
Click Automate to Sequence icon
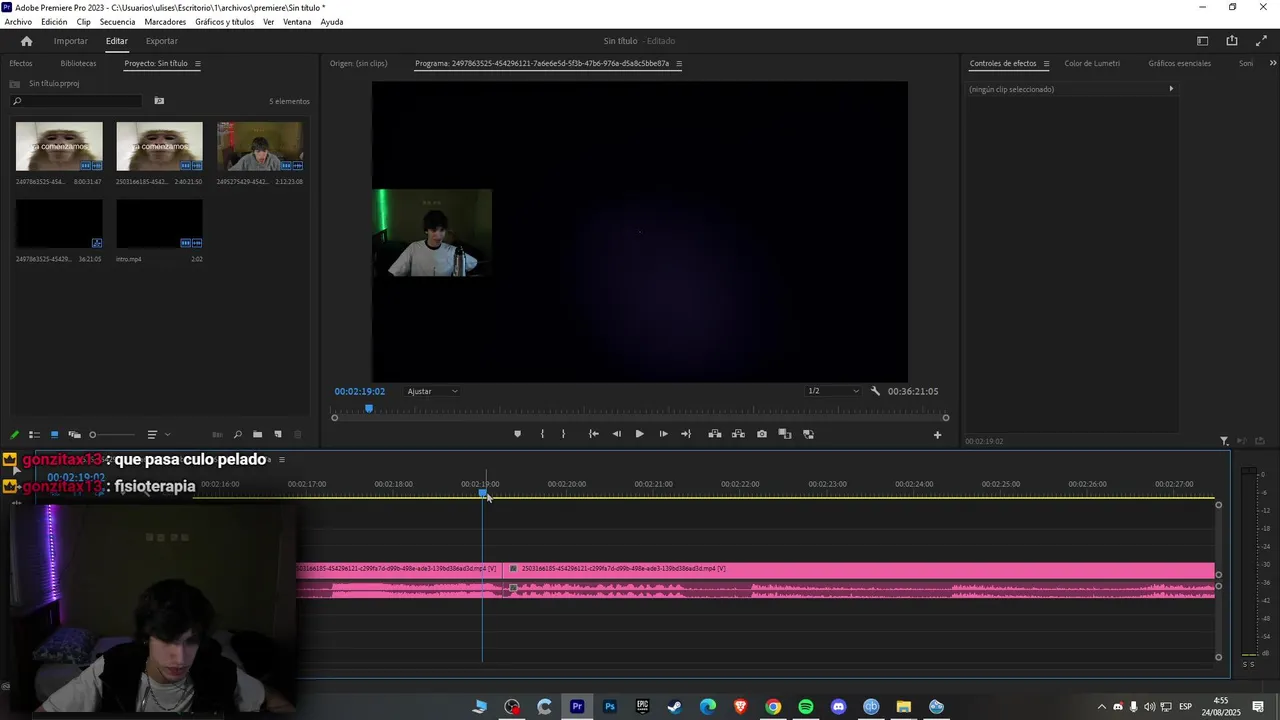click(x=217, y=435)
